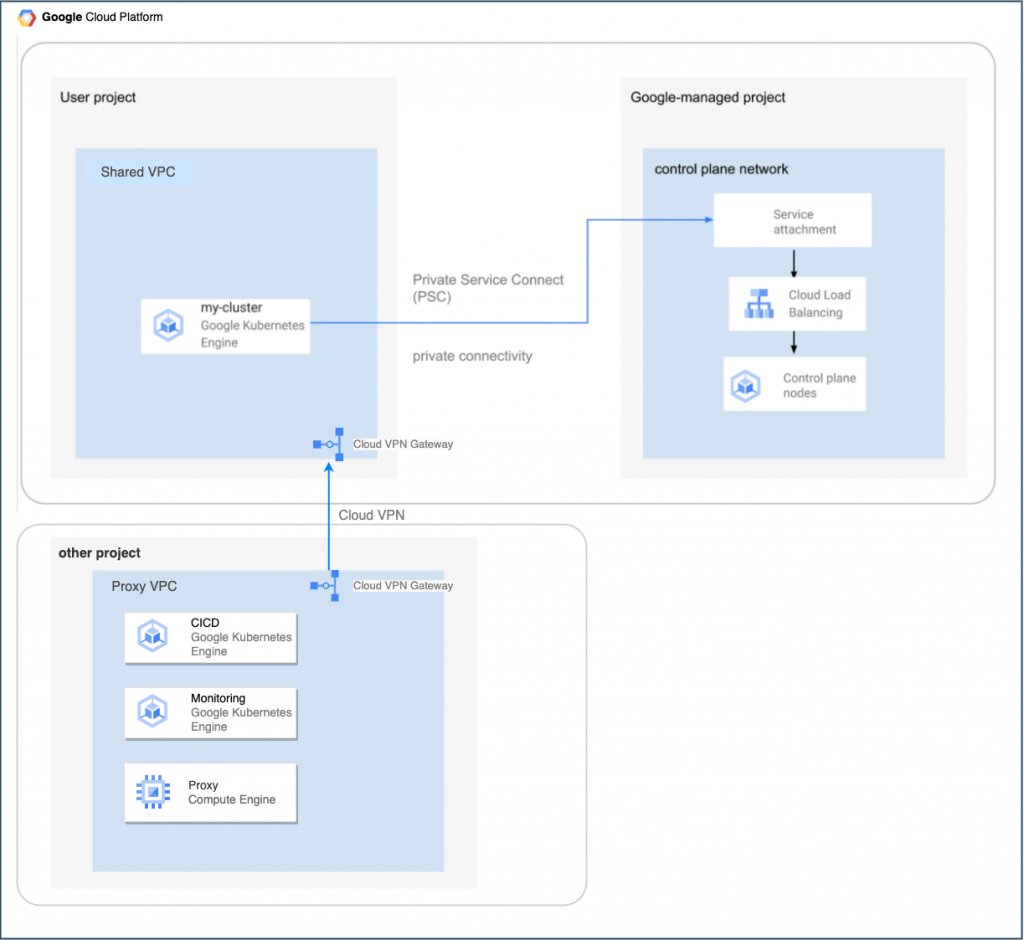Click the Google Cloud Platform hexagon logo

coord(27,18)
